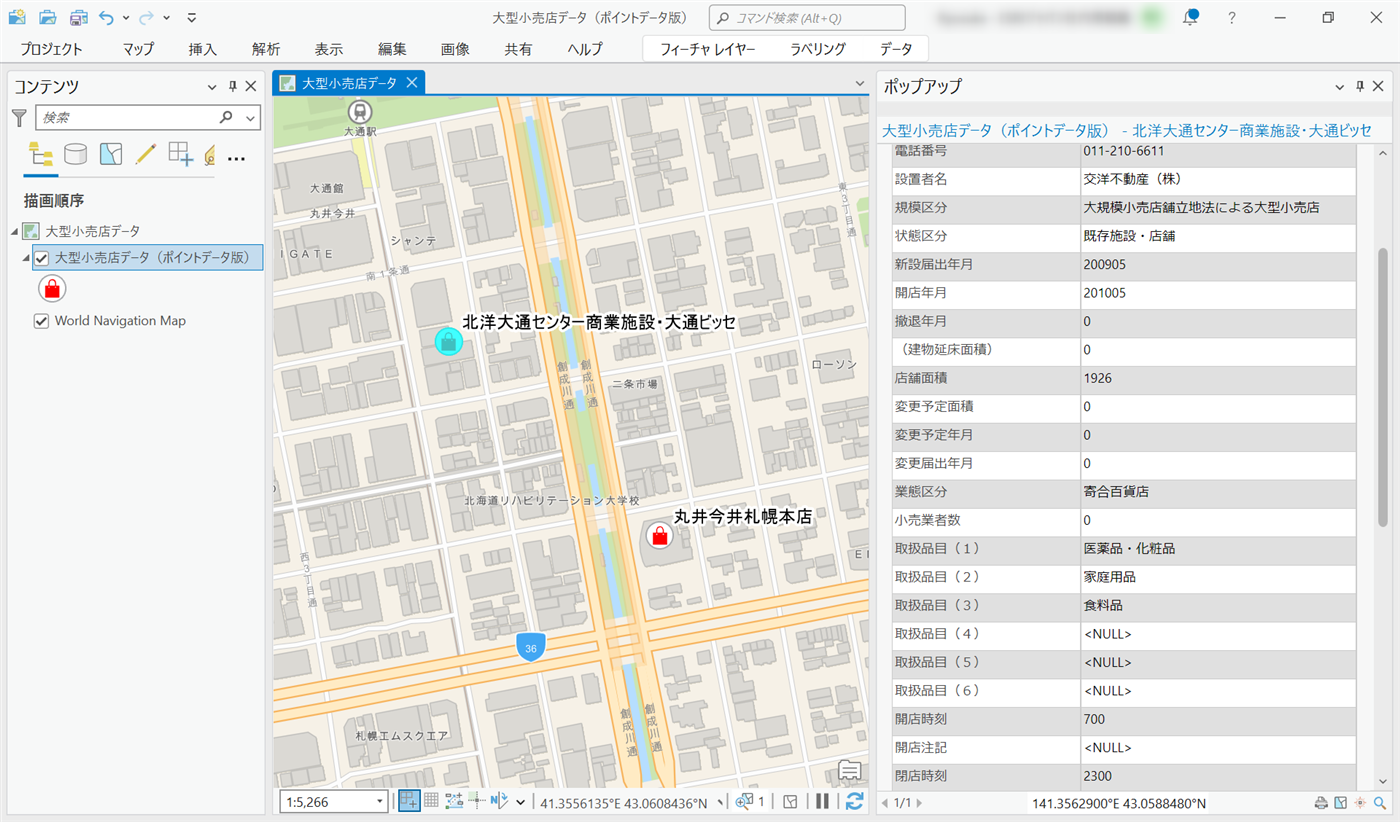Switch to the ラベリング ribbon tab
The image size is (1400, 822).
click(x=817, y=49)
